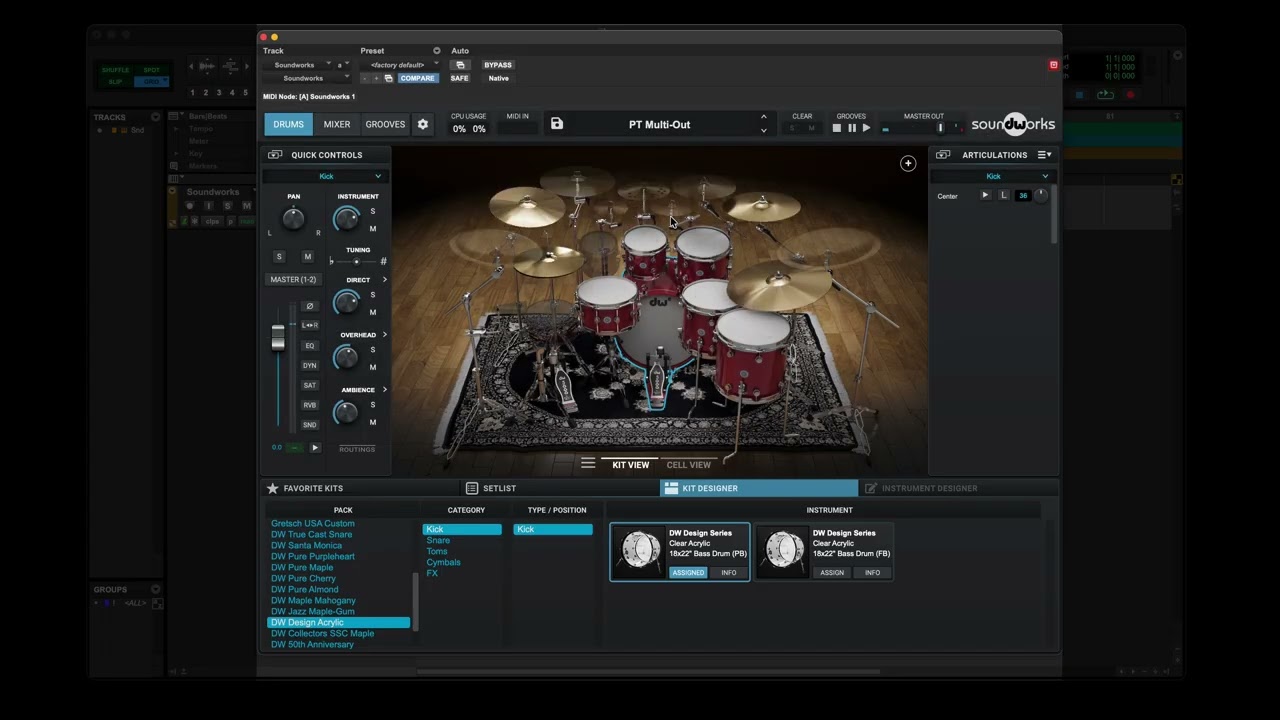The height and width of the screenshot is (720, 1280).
Task: Open the Kick dropdown in Articulations
Action: [993, 176]
